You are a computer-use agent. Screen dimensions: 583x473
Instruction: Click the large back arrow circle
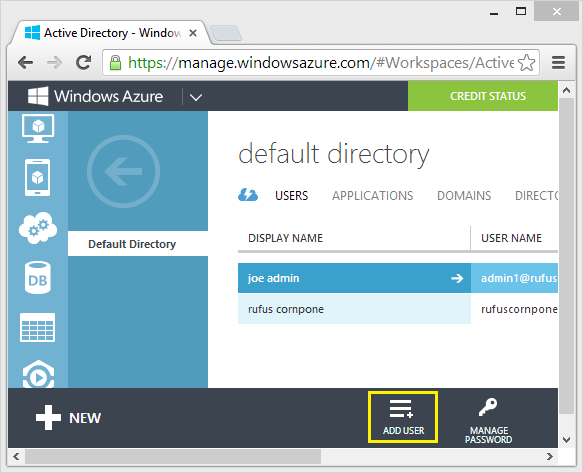123,171
